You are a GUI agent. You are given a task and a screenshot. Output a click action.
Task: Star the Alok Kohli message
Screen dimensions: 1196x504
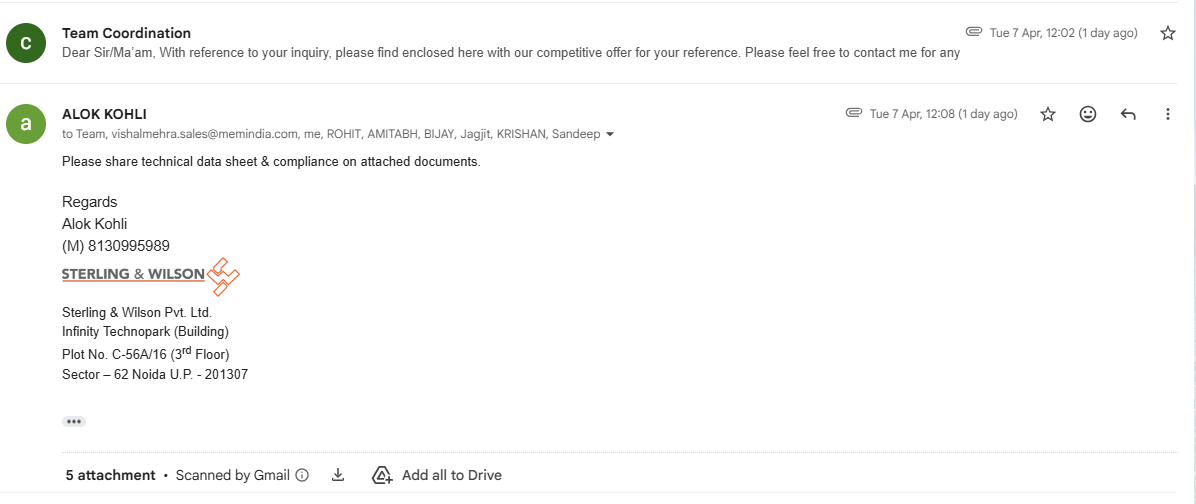(x=1048, y=114)
